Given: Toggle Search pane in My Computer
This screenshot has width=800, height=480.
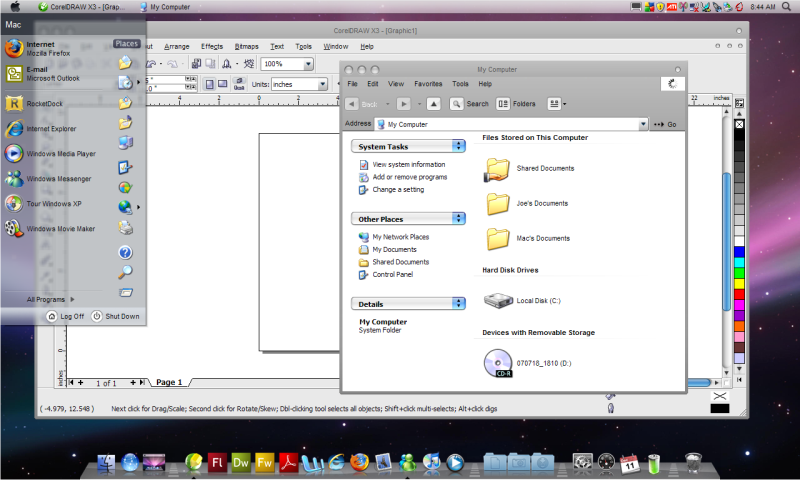Looking at the screenshot, I should [x=469, y=104].
